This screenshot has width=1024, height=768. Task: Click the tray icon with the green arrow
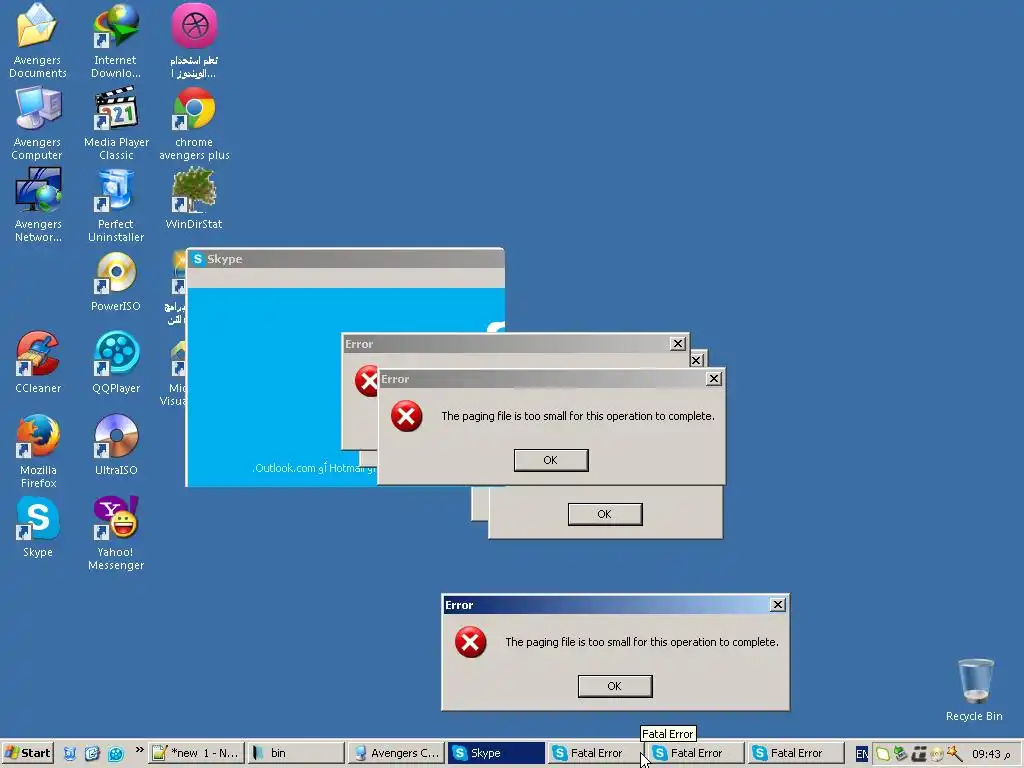pos(901,754)
